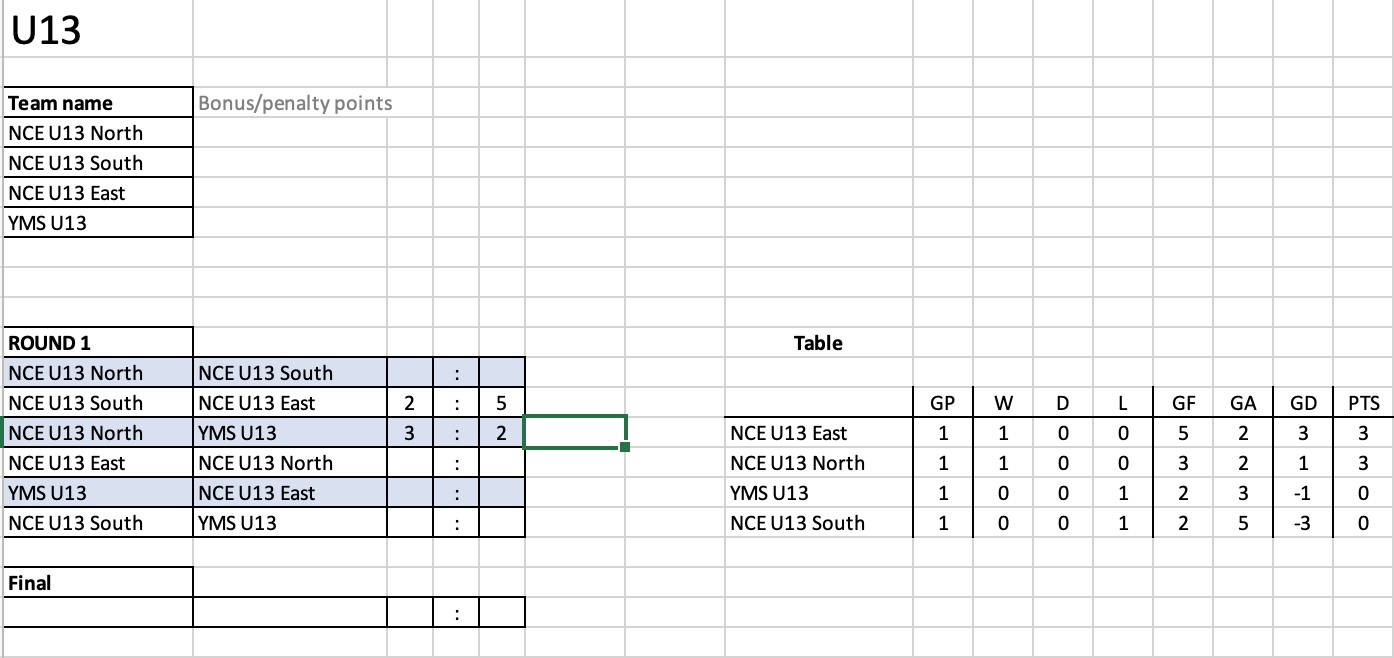
Task: Select away score cell for South vs YMS
Action: tap(502, 523)
